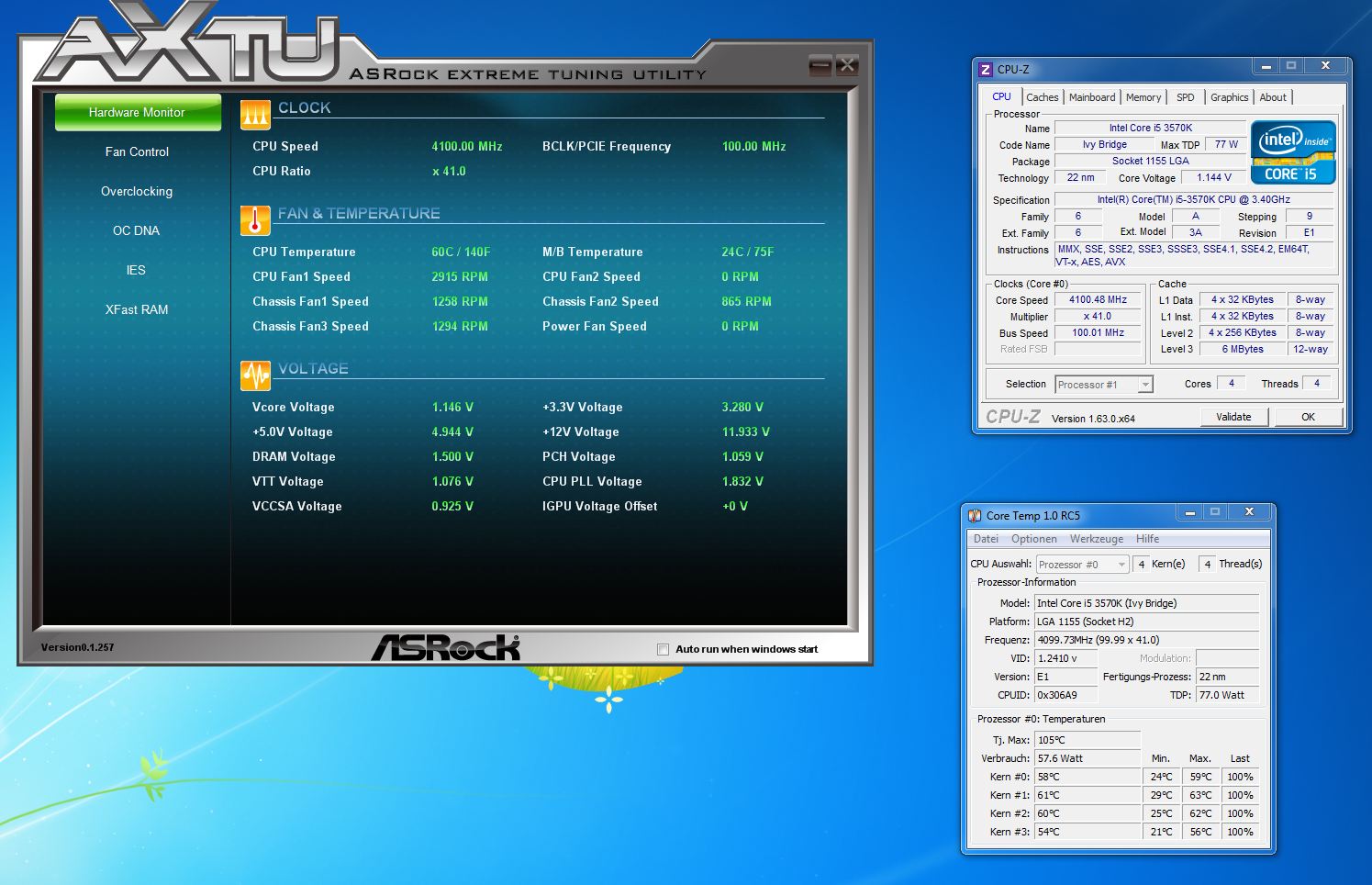The image size is (1372, 885).
Task: Click the Tj. Max value 105°C
Action: (1088, 740)
